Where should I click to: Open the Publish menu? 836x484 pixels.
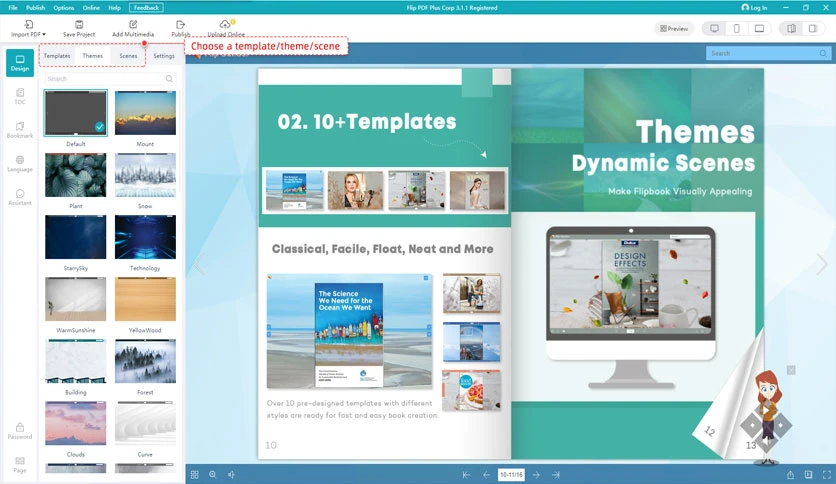(x=36, y=7)
